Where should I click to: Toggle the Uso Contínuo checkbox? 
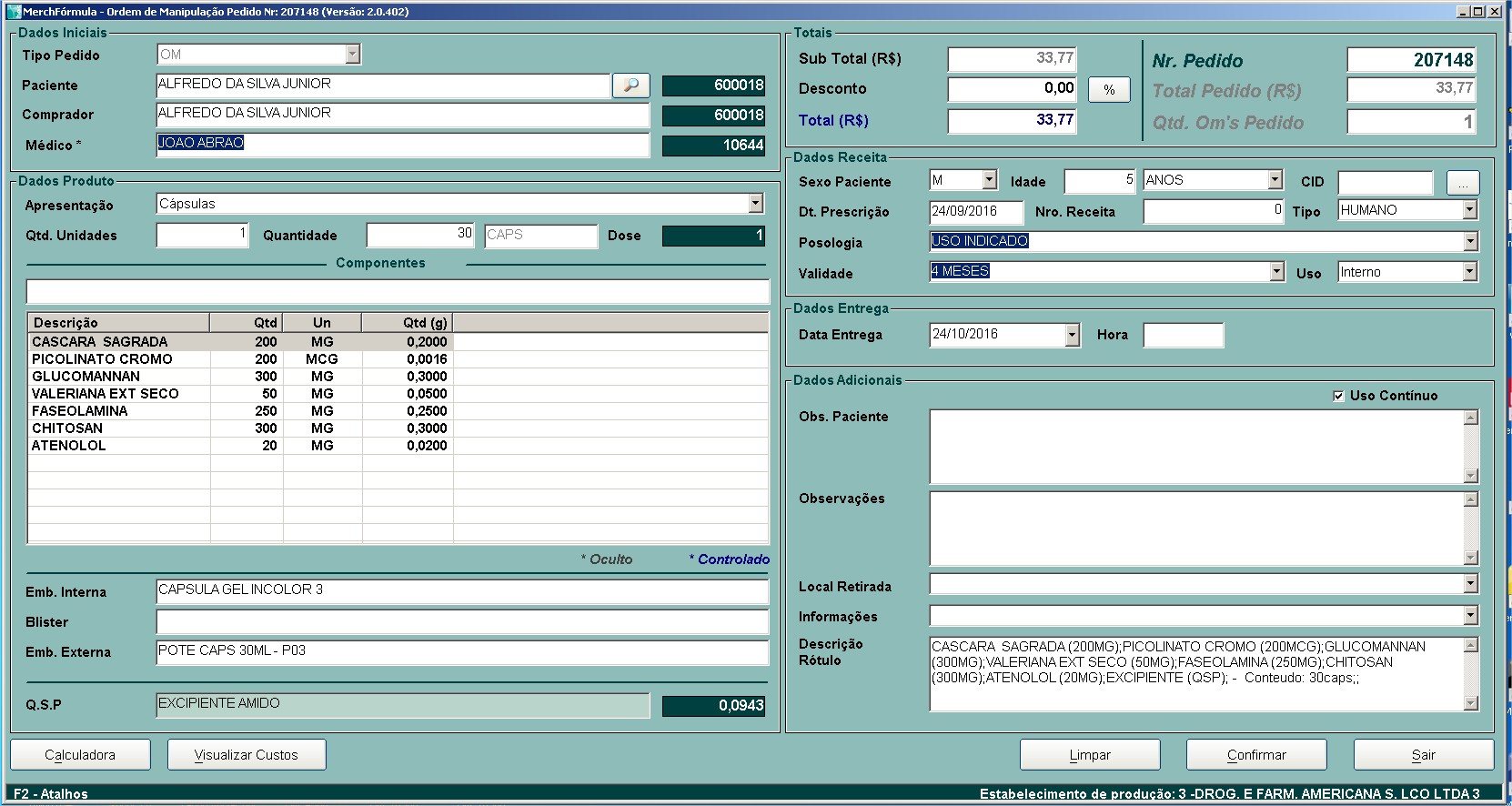(x=1338, y=396)
